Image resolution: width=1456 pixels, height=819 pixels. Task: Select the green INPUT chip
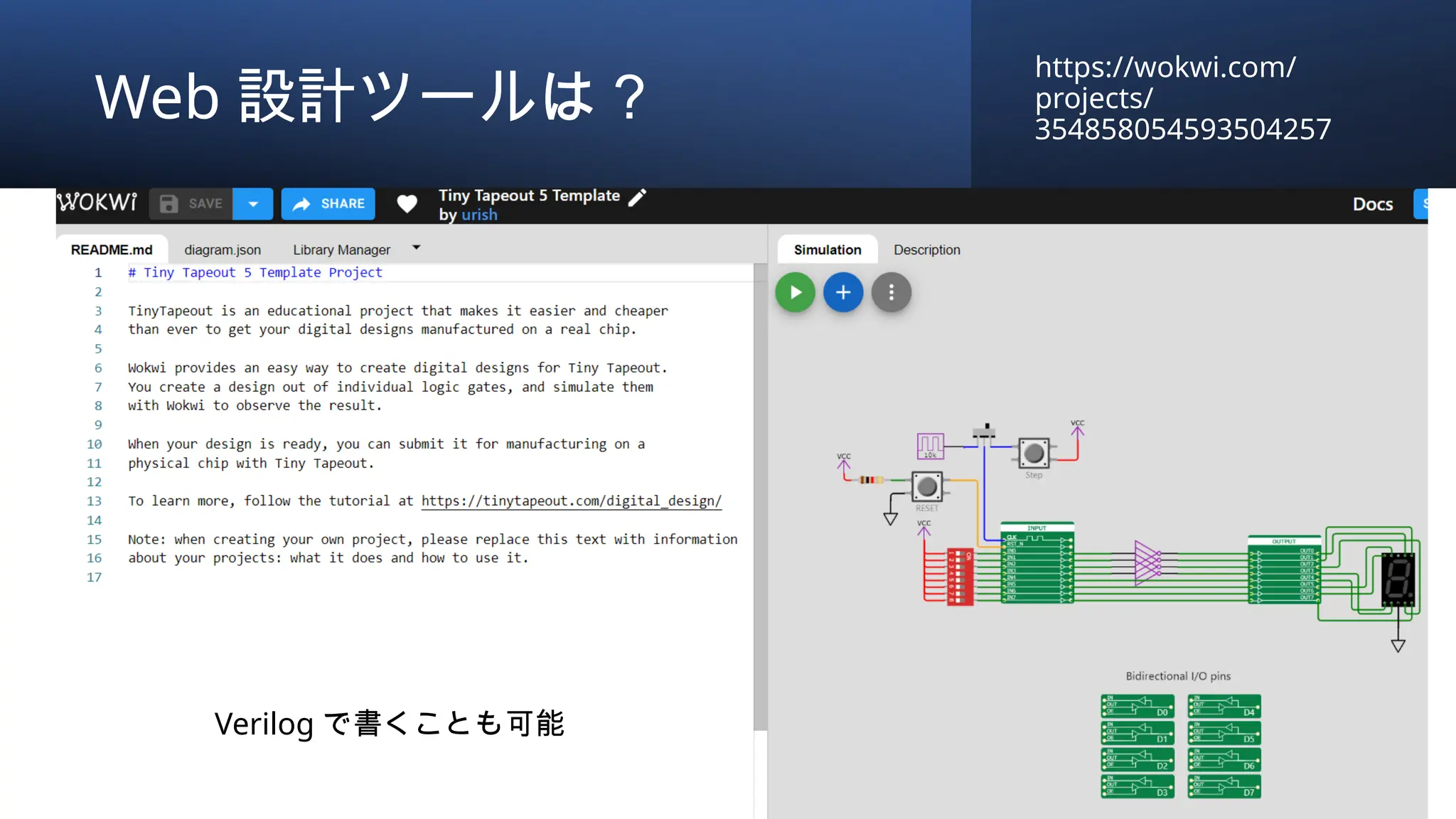1037,563
